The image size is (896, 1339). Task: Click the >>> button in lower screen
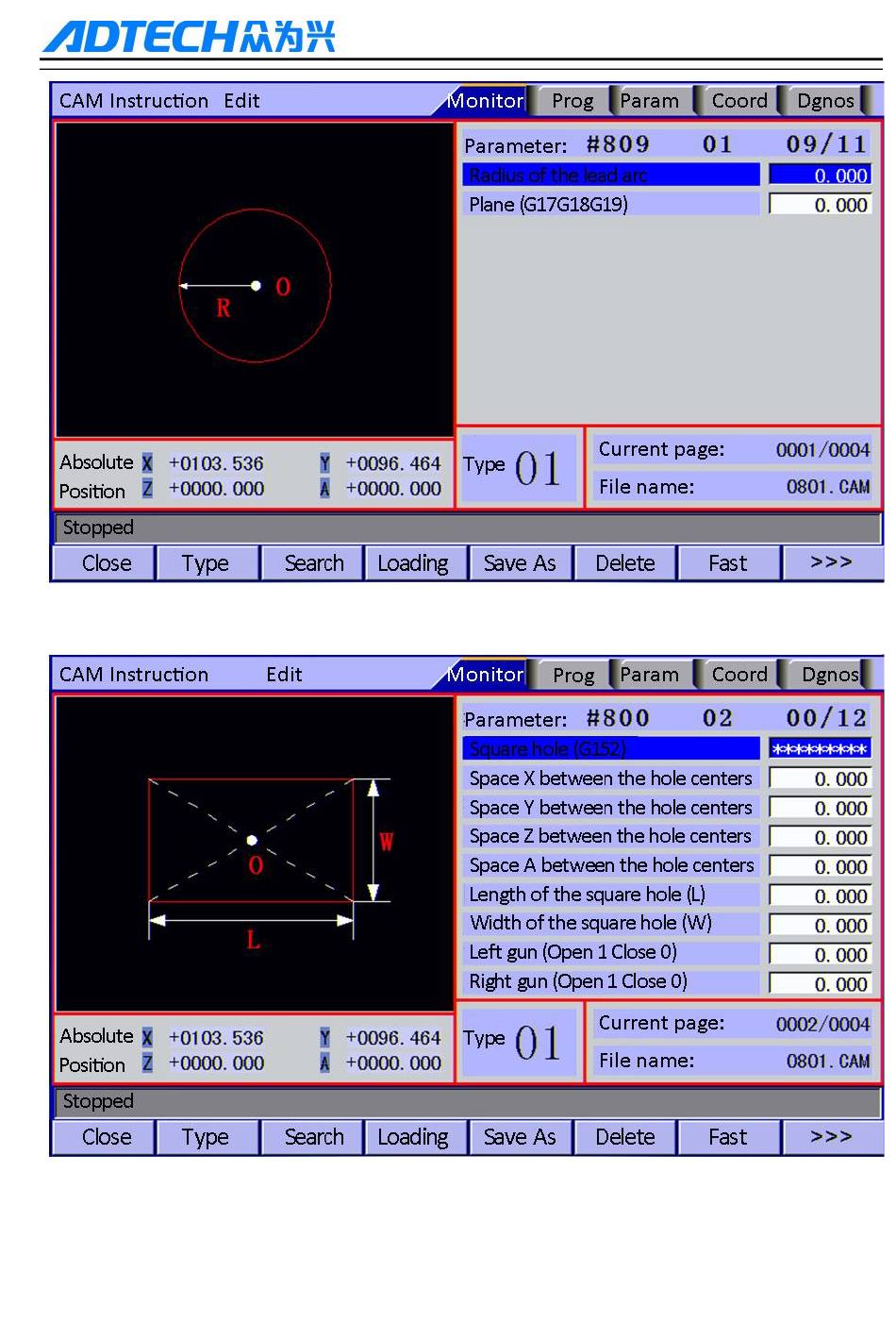point(832,1137)
